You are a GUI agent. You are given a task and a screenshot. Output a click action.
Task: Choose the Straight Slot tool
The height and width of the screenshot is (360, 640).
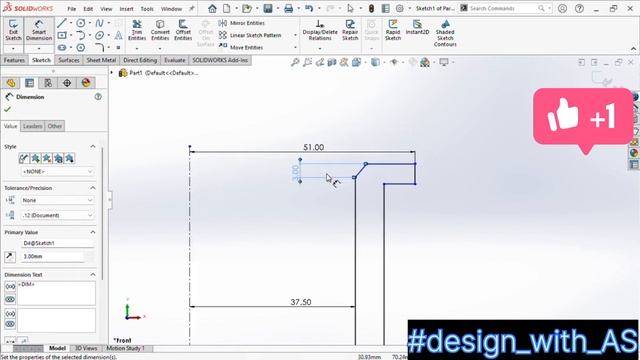pos(62,48)
